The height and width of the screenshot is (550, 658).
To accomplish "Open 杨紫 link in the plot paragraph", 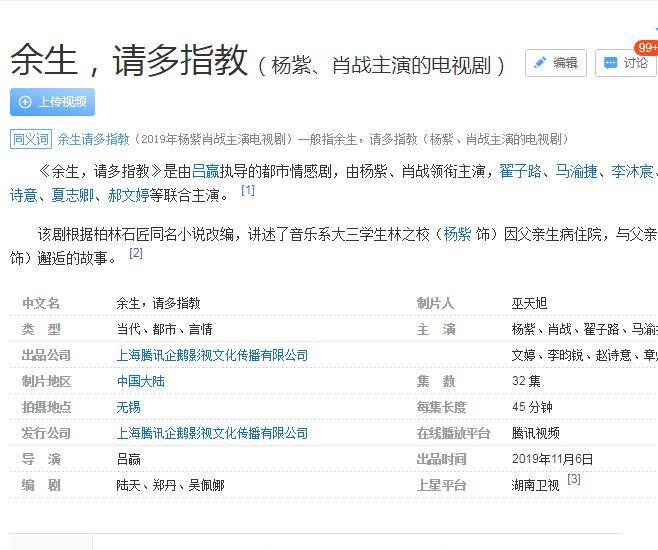I will coord(456,235).
